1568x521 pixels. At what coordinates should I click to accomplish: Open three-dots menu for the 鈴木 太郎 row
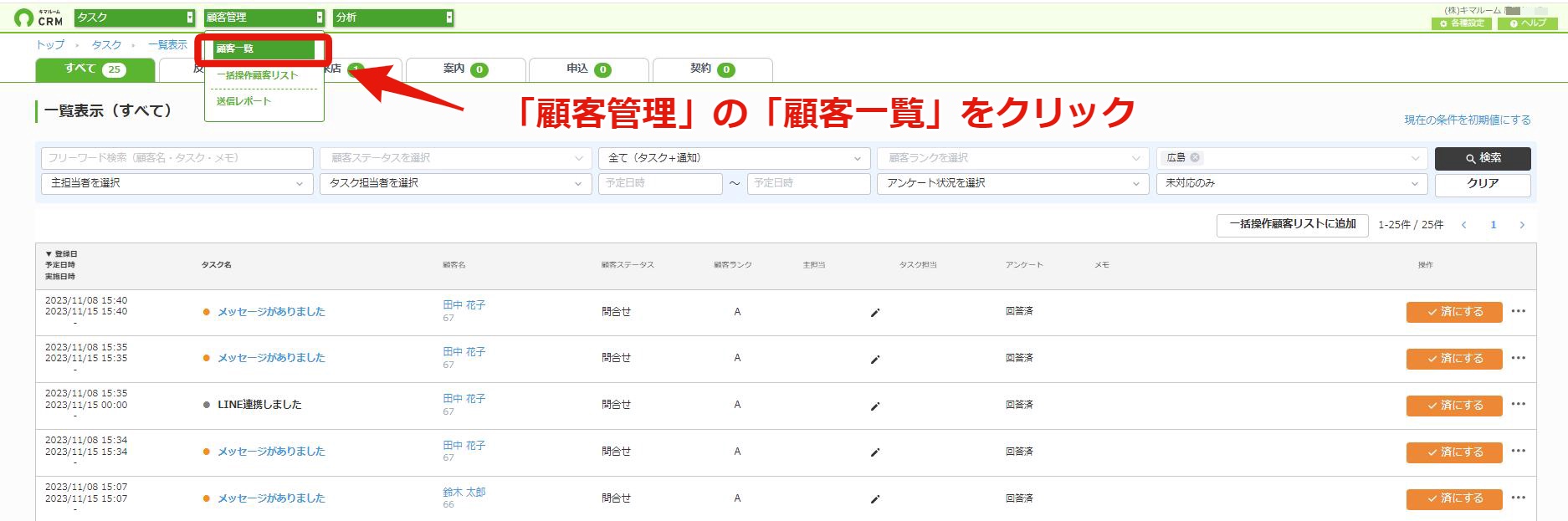point(1519,498)
